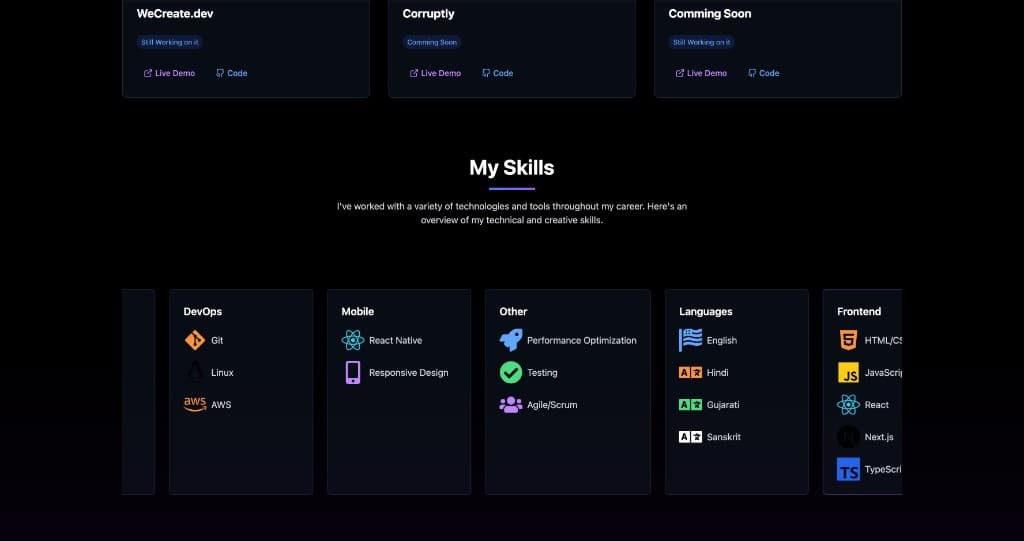Click the Testing green checkmark icon
Image resolution: width=1024 pixels, height=541 pixels.
pyautogui.click(x=511, y=372)
